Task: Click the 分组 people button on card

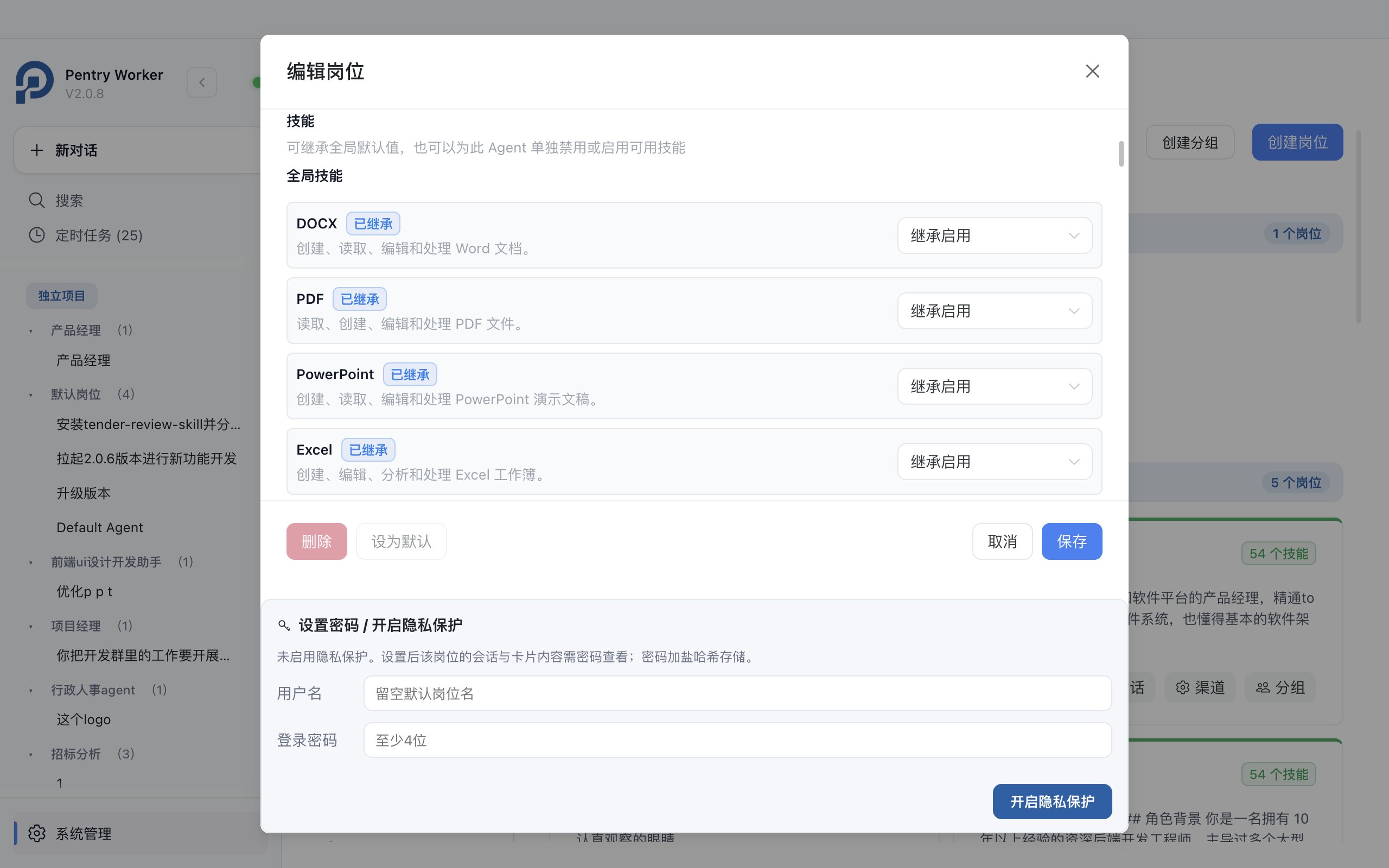Action: pos(1280,687)
